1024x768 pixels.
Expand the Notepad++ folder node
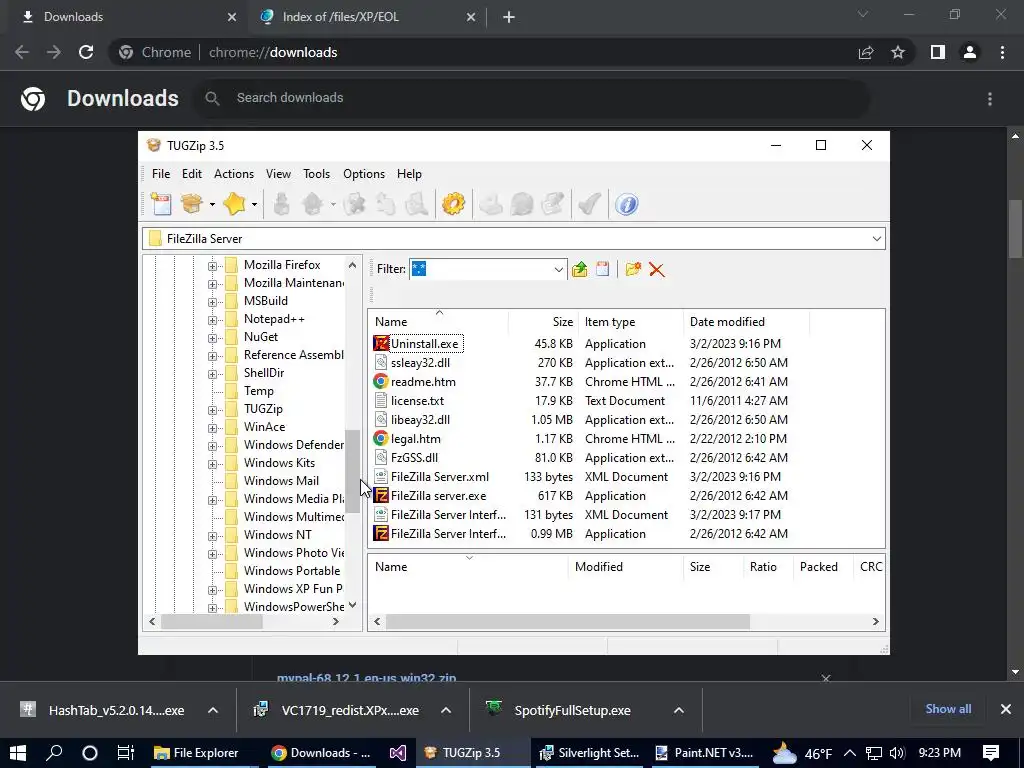(212, 320)
